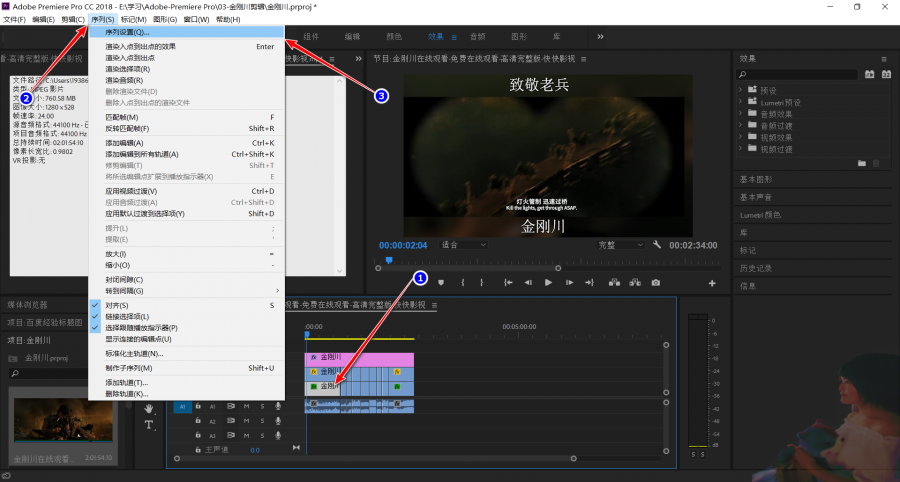Click the Go to Out point icon
This screenshot has height=482, width=900.
pos(589,282)
